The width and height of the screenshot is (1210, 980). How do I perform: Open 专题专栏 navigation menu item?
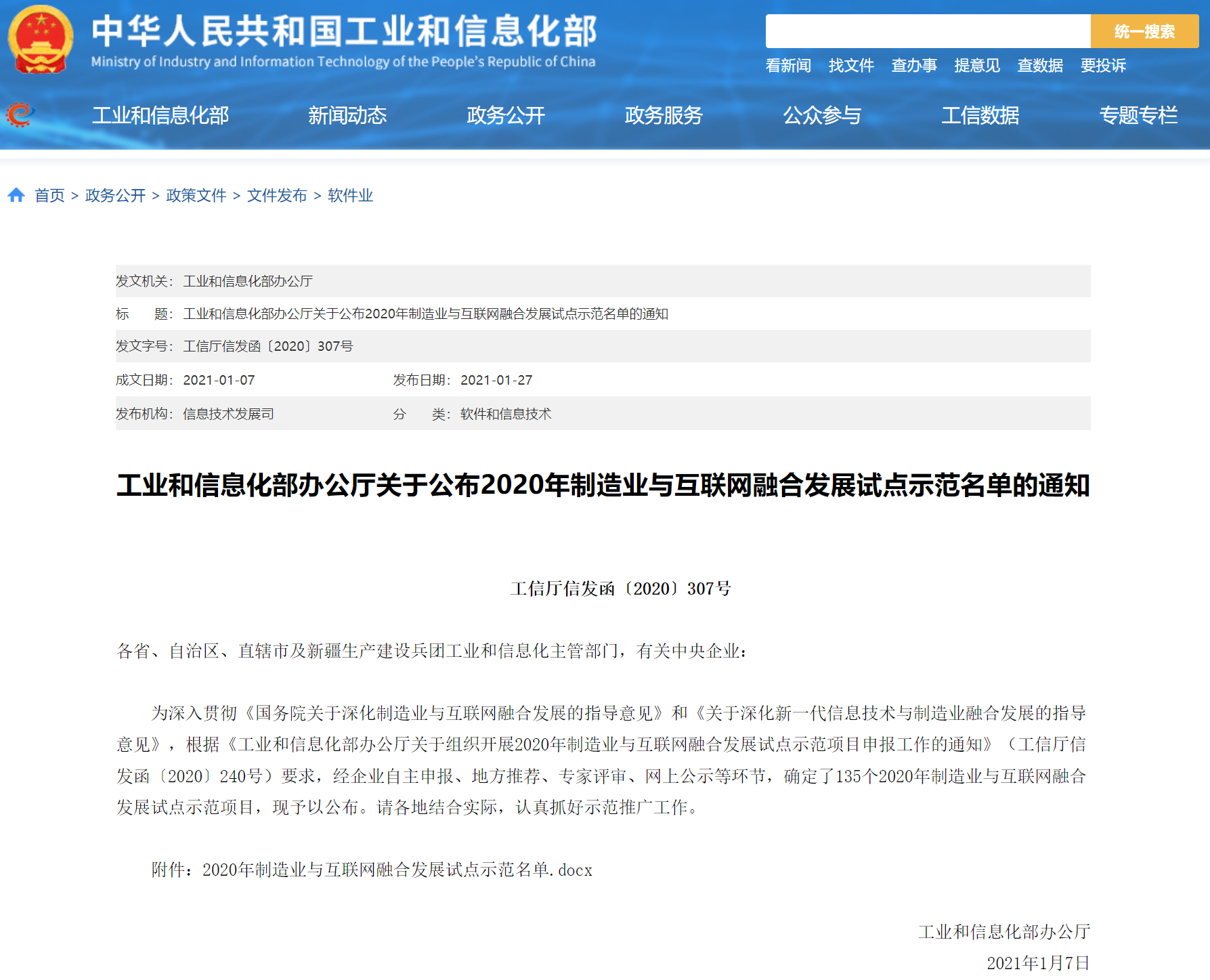coord(1138,115)
